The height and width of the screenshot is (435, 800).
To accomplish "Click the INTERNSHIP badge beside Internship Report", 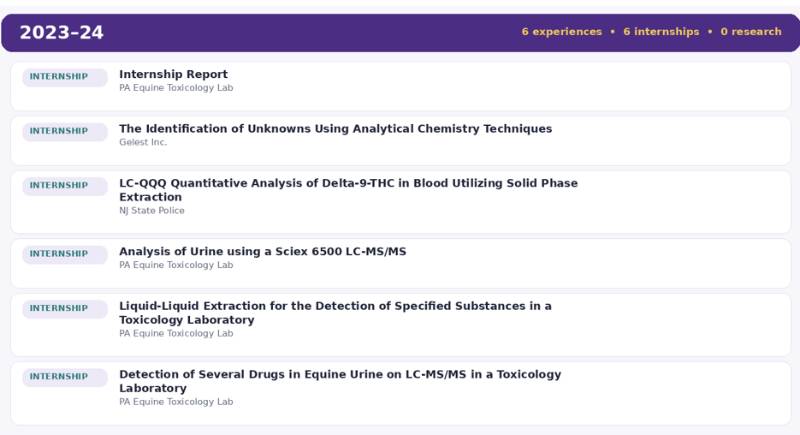I will coord(65,77).
